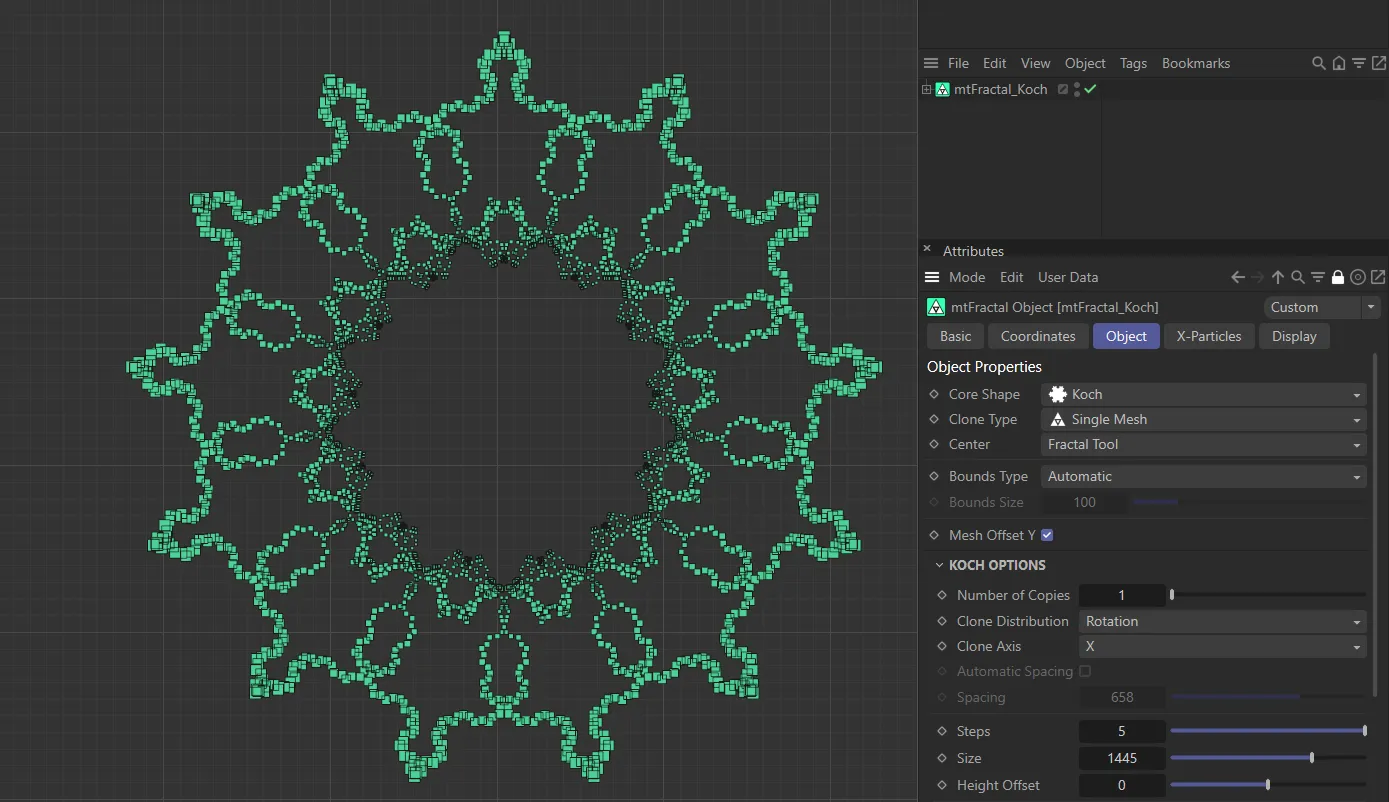Click the lock icon in the Attributes panel

click(x=1338, y=277)
